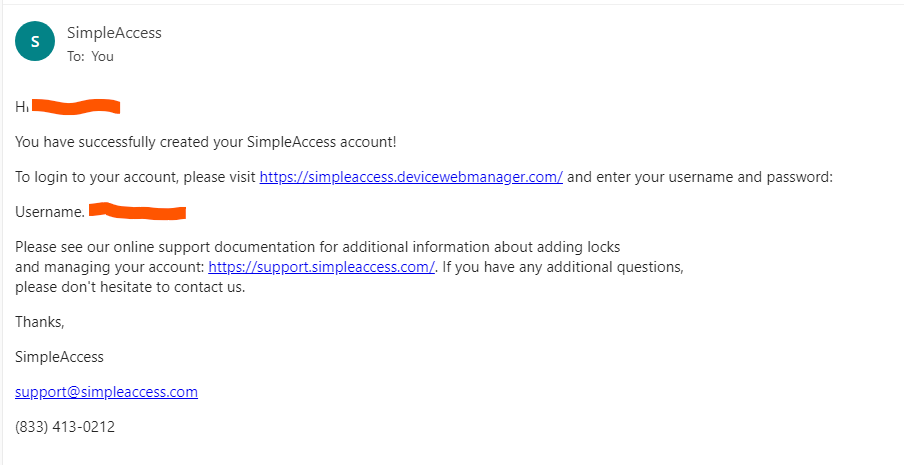Open the SimpleAccess sender name in header
The height and width of the screenshot is (465, 904).
[114, 33]
